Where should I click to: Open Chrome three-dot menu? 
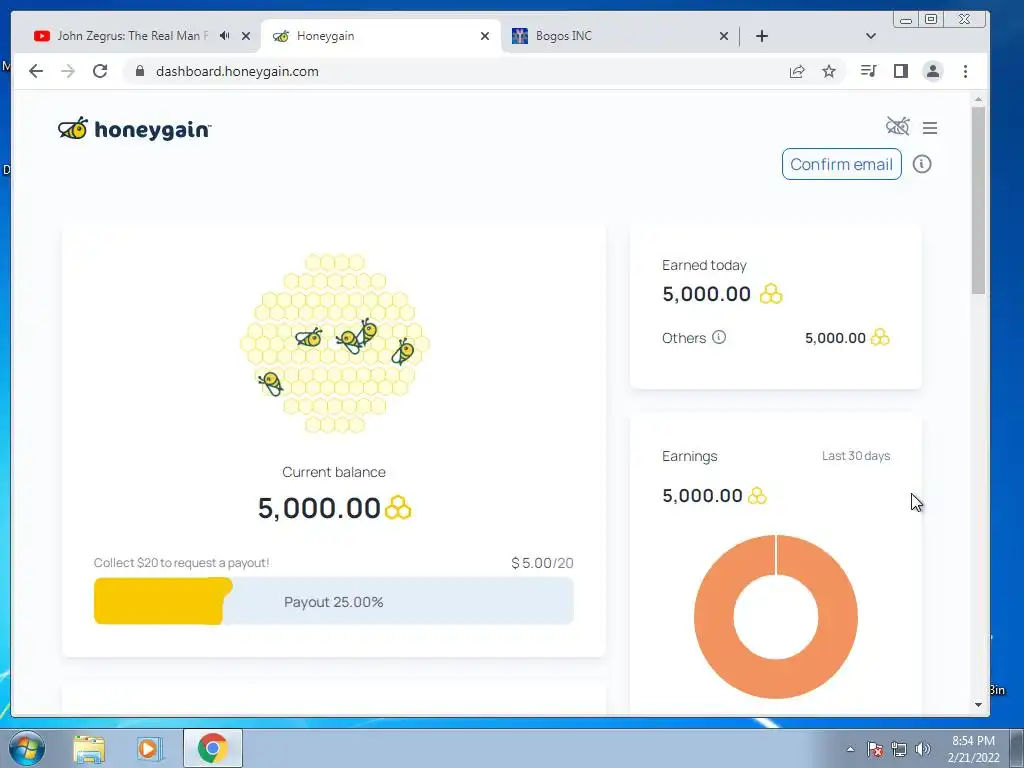point(965,71)
